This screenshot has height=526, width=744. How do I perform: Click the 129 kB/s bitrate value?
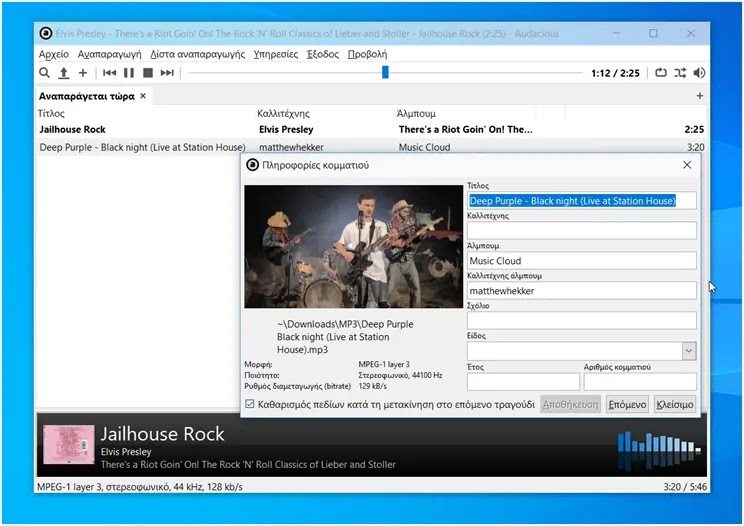point(372,386)
